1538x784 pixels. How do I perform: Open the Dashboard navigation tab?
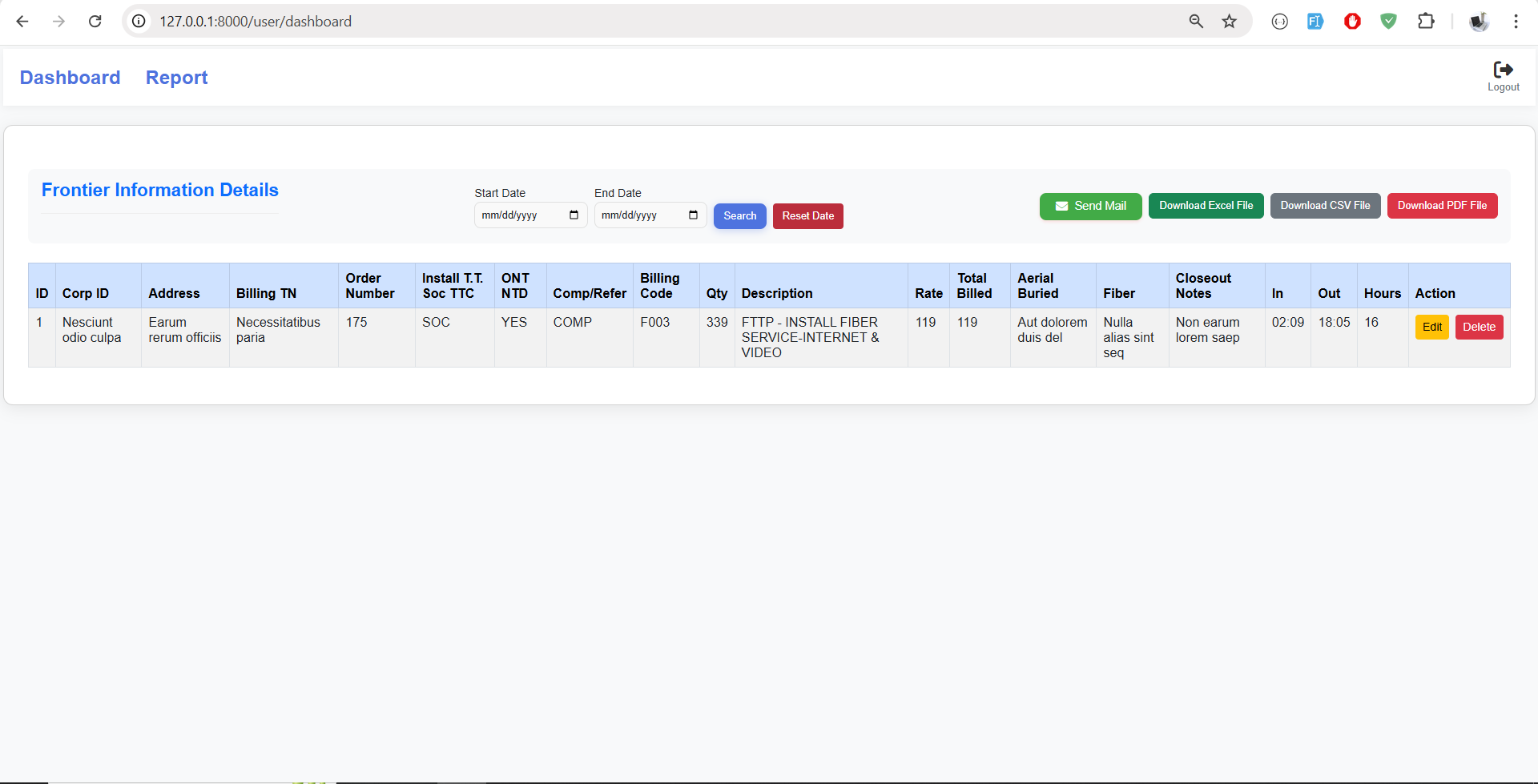[x=70, y=78]
